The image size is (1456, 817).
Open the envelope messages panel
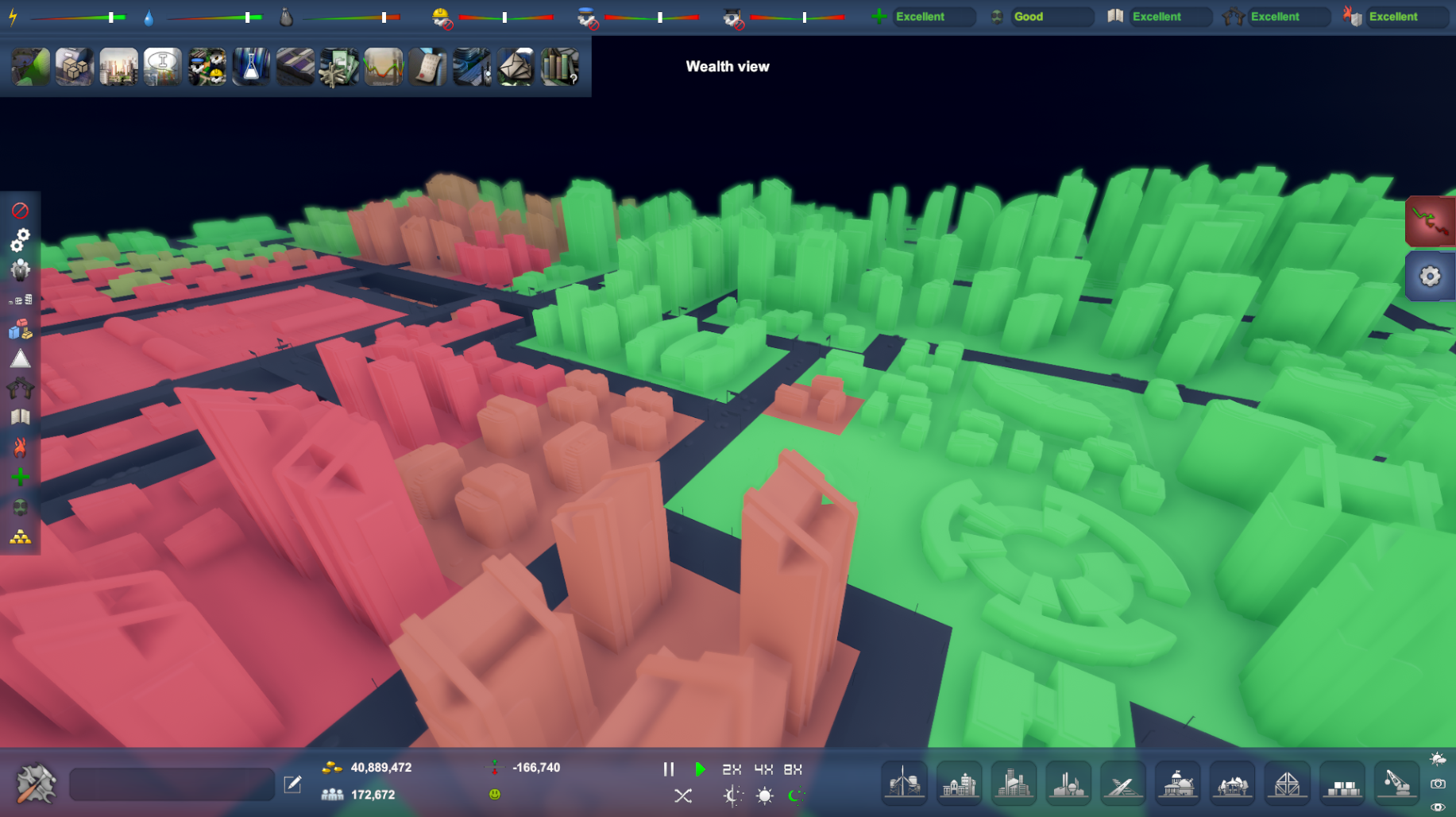[x=516, y=67]
